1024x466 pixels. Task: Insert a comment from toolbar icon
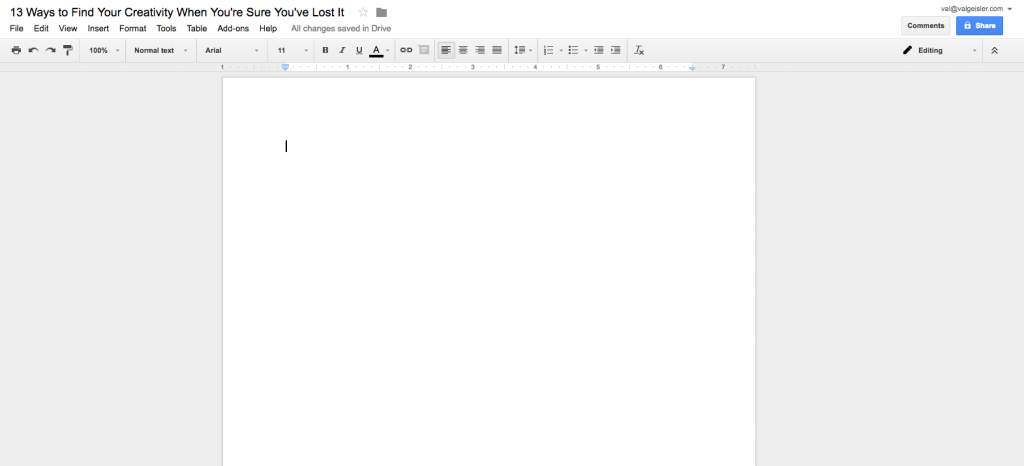point(424,50)
